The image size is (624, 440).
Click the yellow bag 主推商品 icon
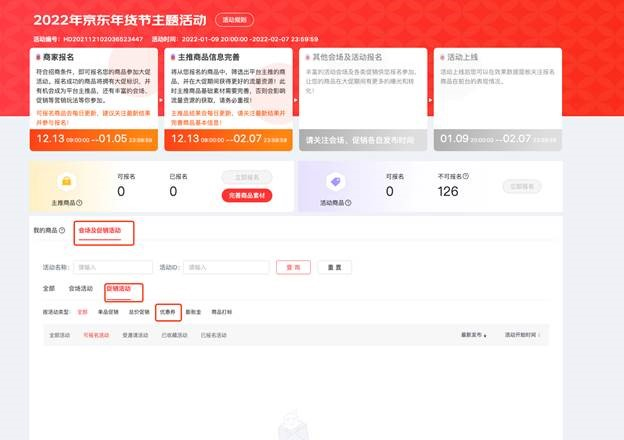coord(67,181)
